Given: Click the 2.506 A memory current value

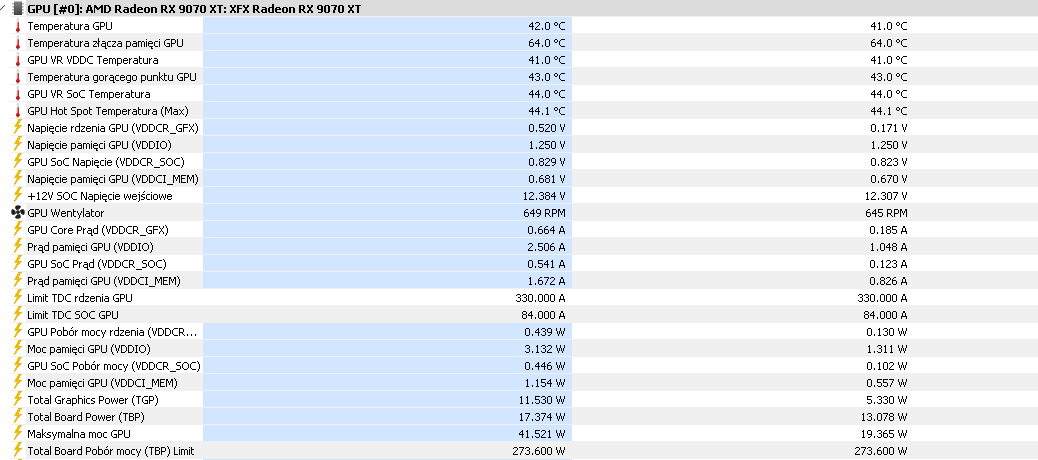Looking at the screenshot, I should (x=547, y=247).
